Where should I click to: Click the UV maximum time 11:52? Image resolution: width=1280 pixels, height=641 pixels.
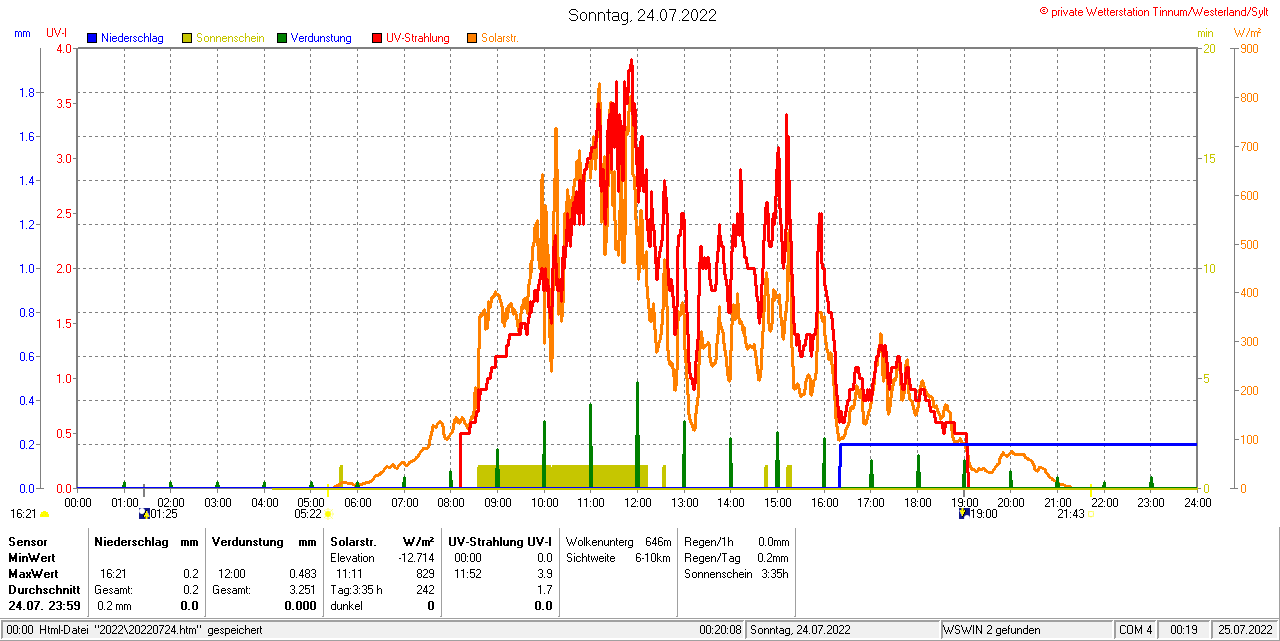pyautogui.click(x=468, y=574)
